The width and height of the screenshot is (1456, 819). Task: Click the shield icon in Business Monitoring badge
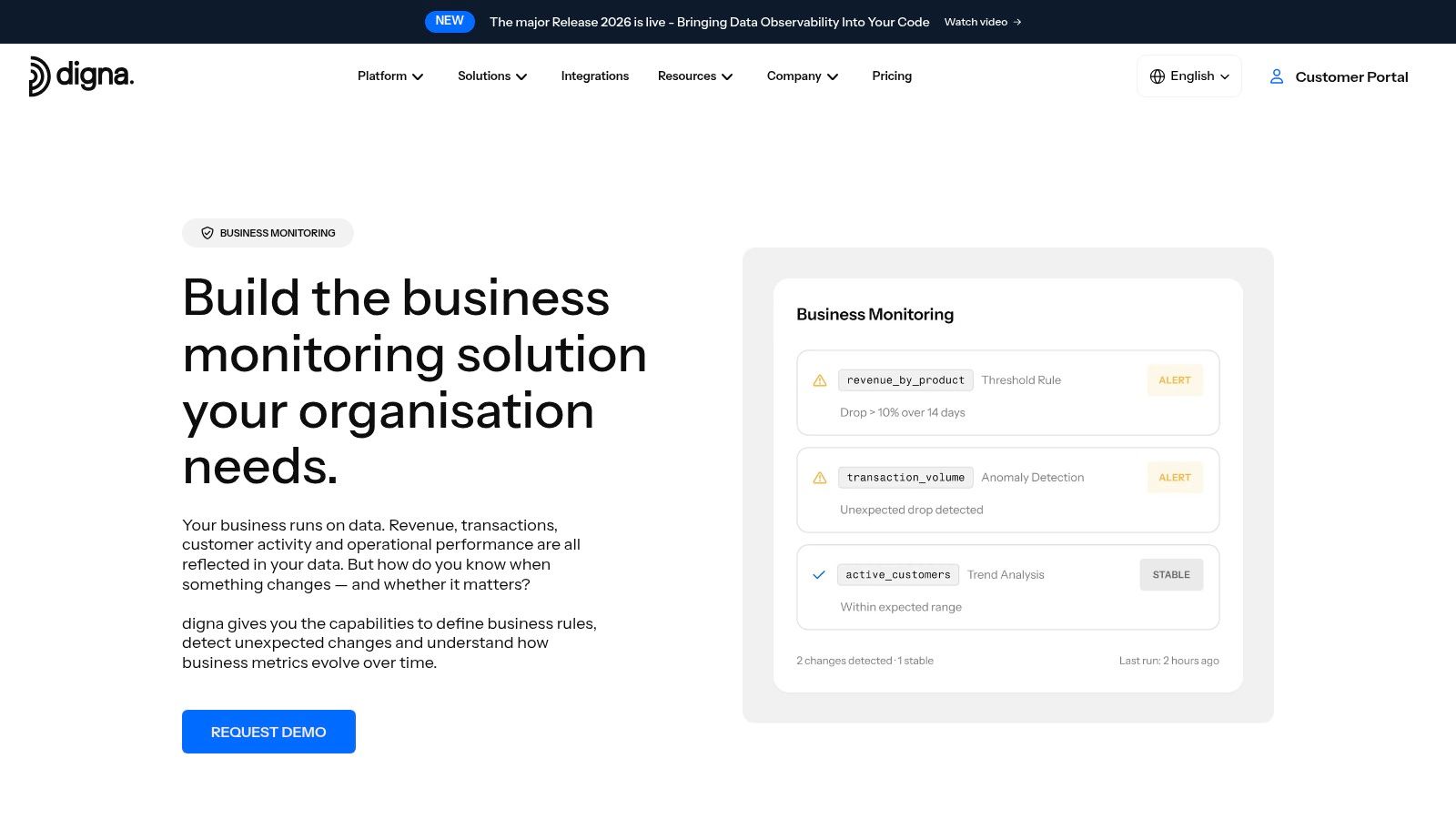tap(207, 233)
